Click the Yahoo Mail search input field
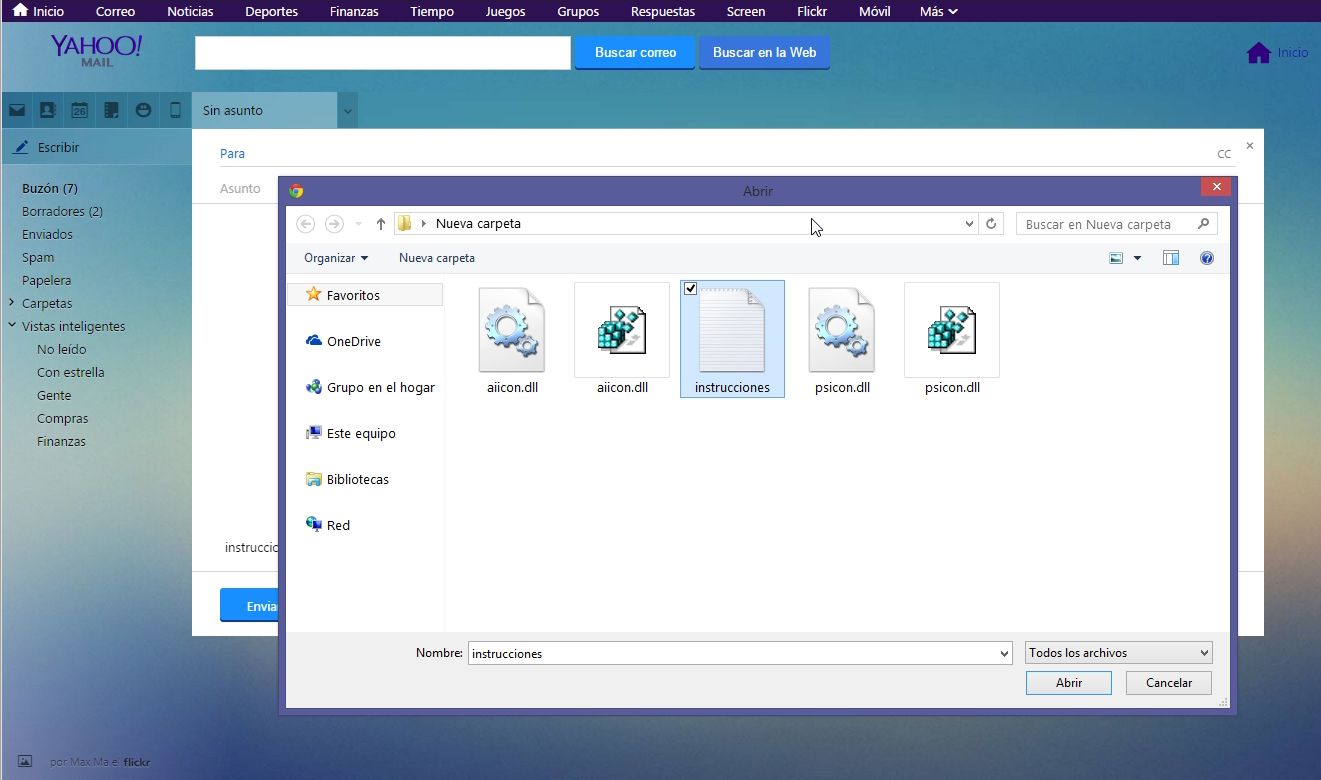This screenshot has height=780, width=1321. [383, 53]
